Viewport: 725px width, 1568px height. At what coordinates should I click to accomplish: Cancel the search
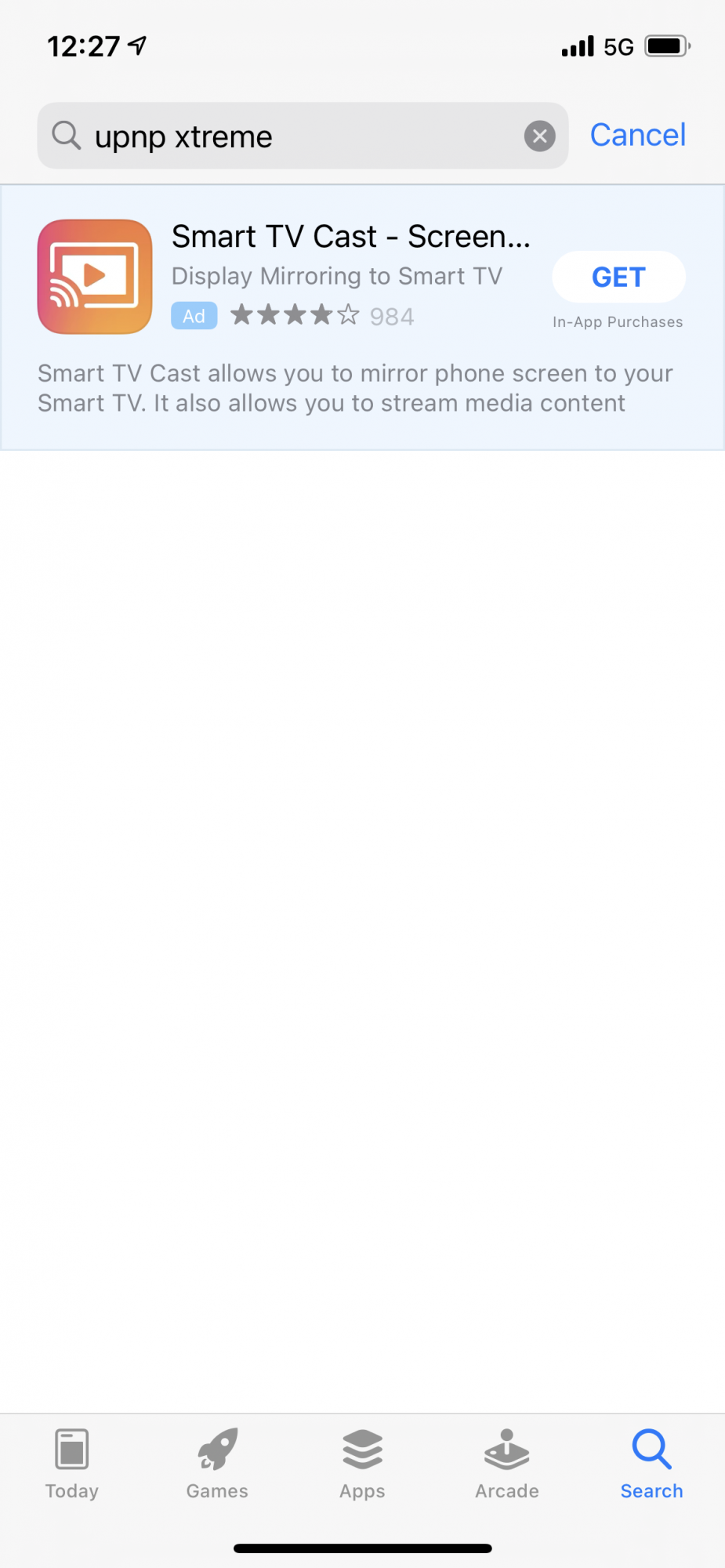(638, 135)
